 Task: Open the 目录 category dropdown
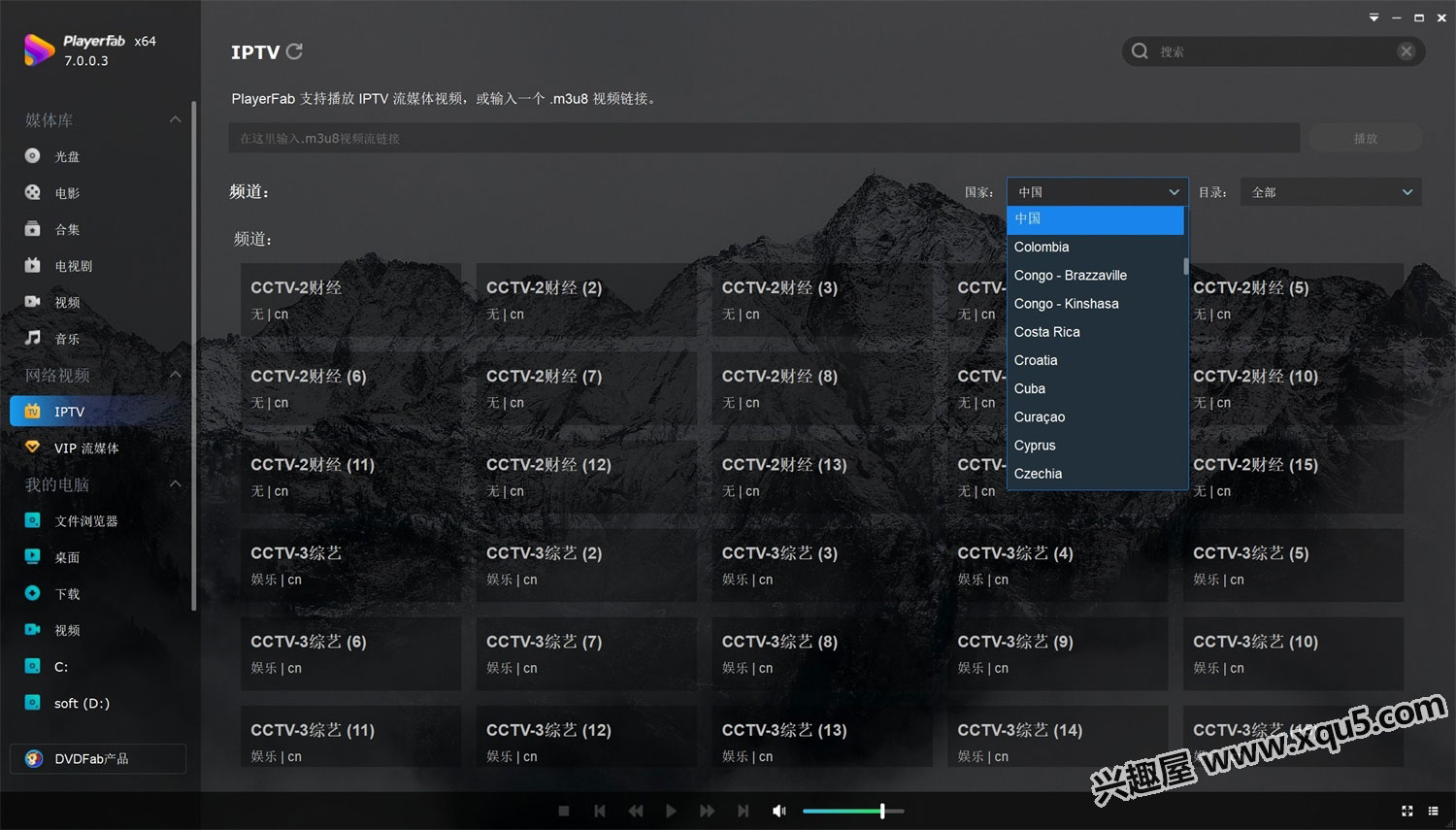tap(1331, 192)
